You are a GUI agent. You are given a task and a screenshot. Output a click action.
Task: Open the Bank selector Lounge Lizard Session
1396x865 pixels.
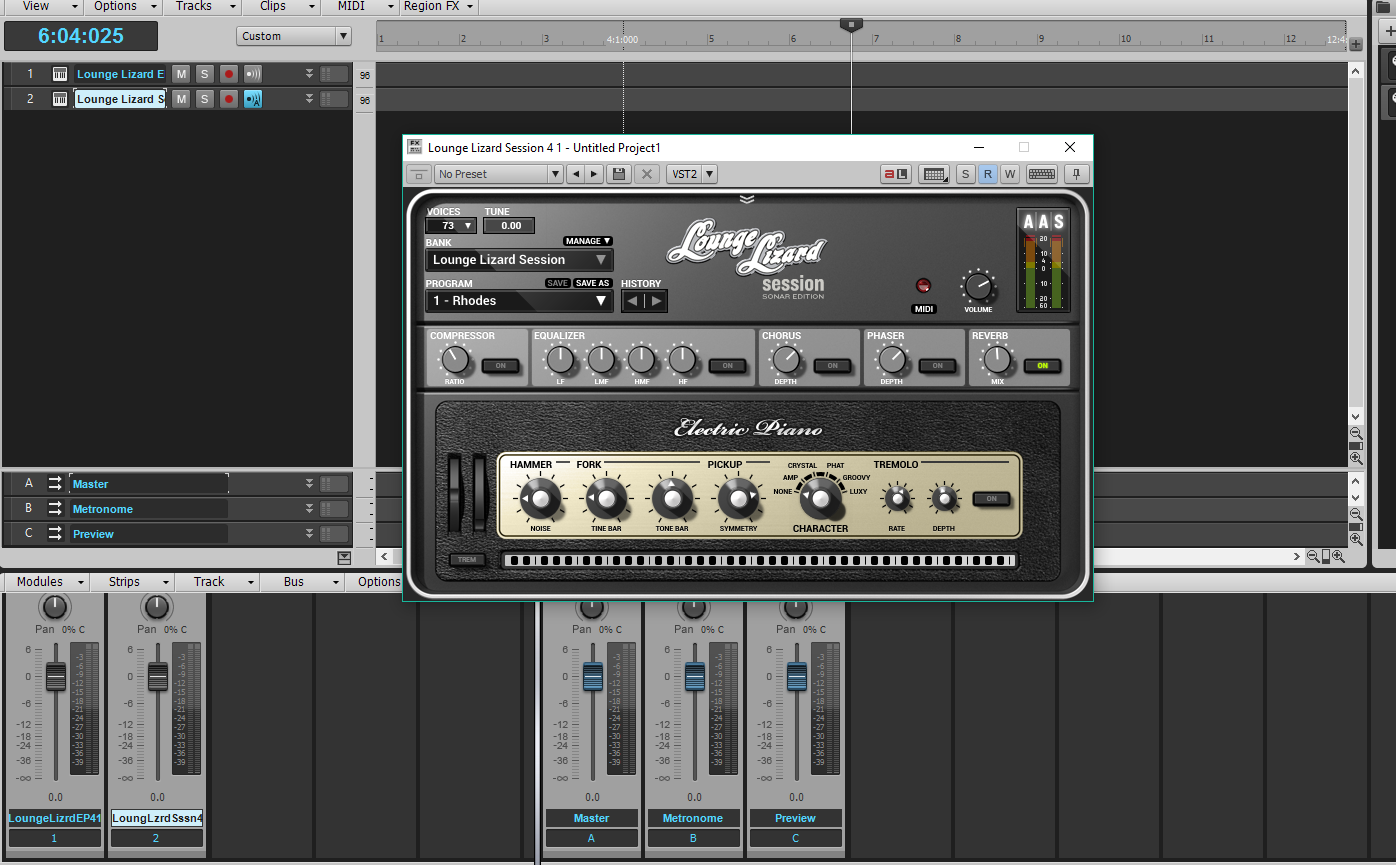519,260
